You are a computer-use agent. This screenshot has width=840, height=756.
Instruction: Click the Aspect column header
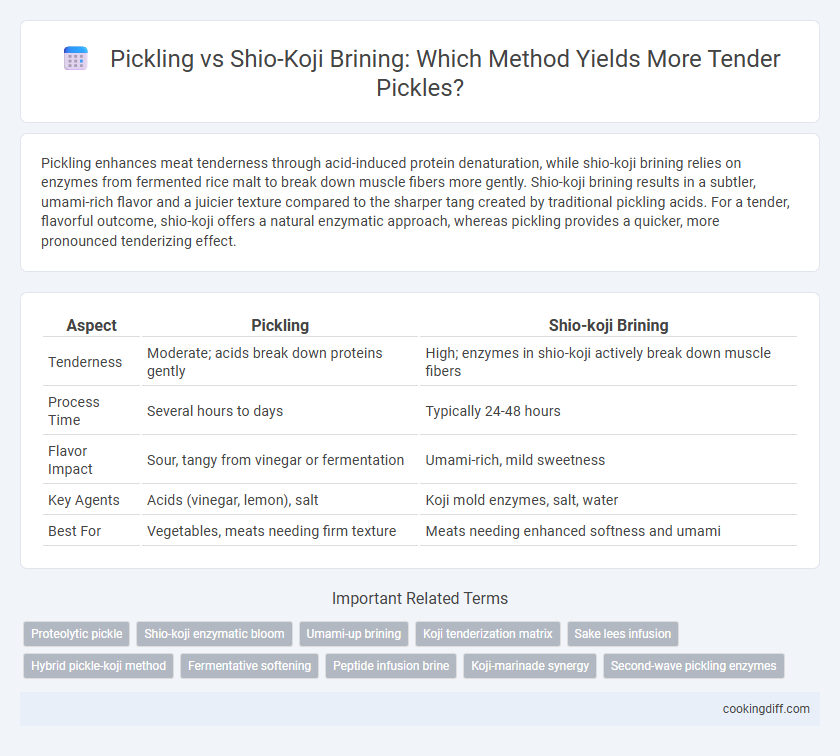[x=92, y=325]
